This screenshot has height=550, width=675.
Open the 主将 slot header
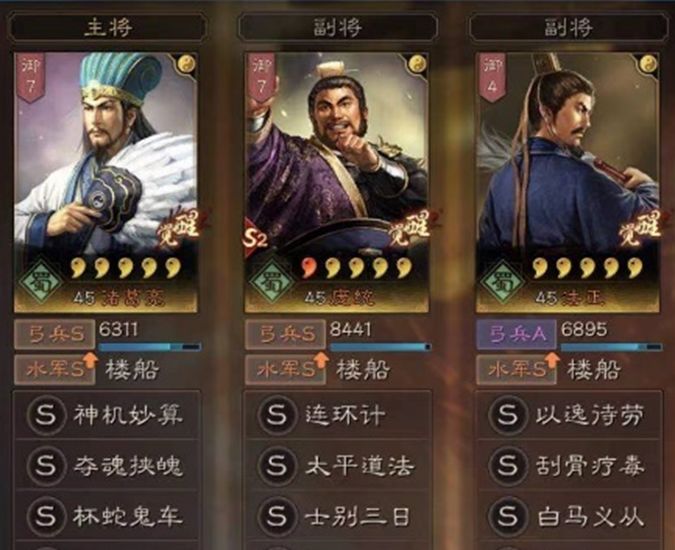point(107,27)
